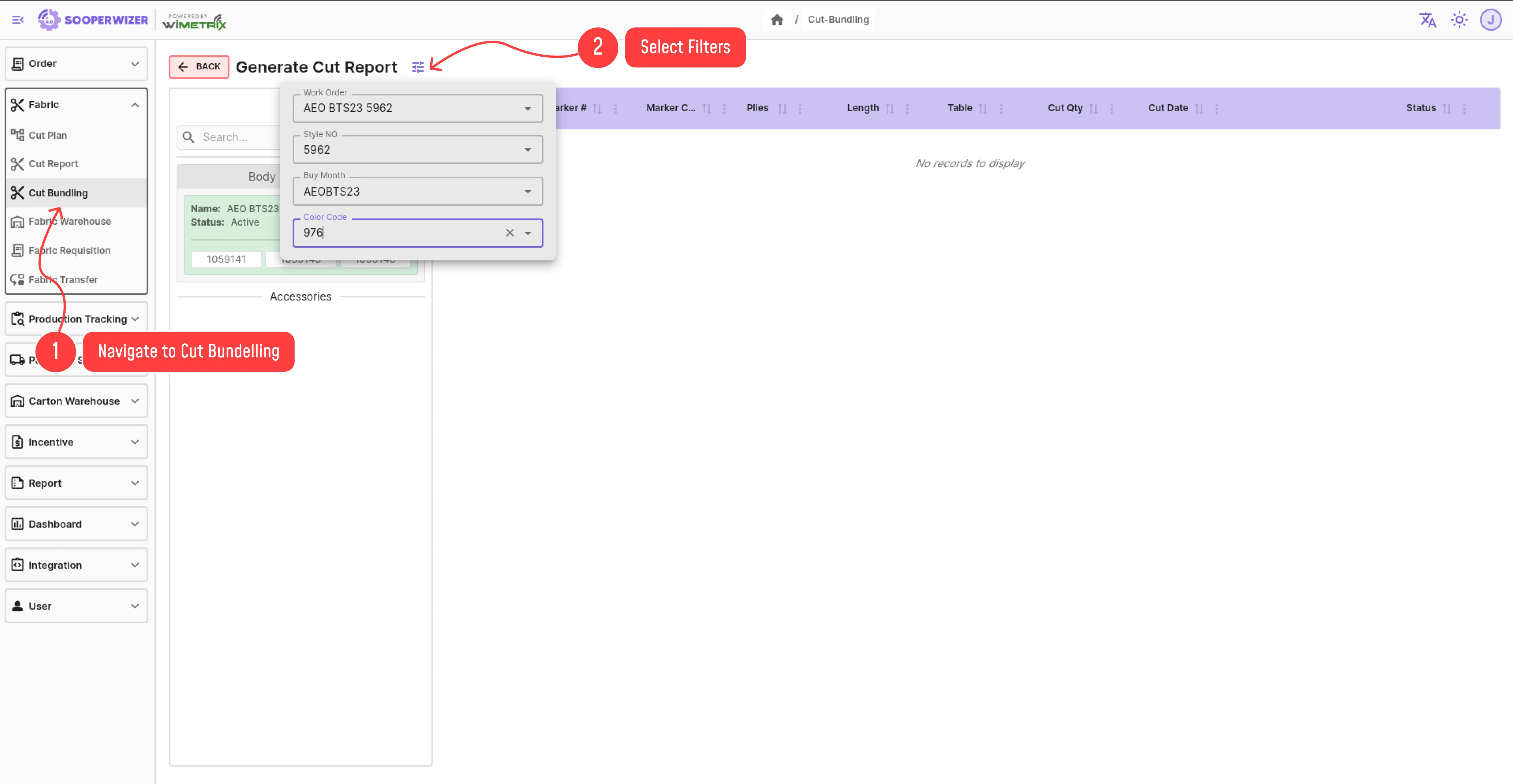Open Cut Date column options menu
The width and height of the screenshot is (1513, 784).
click(1216, 108)
